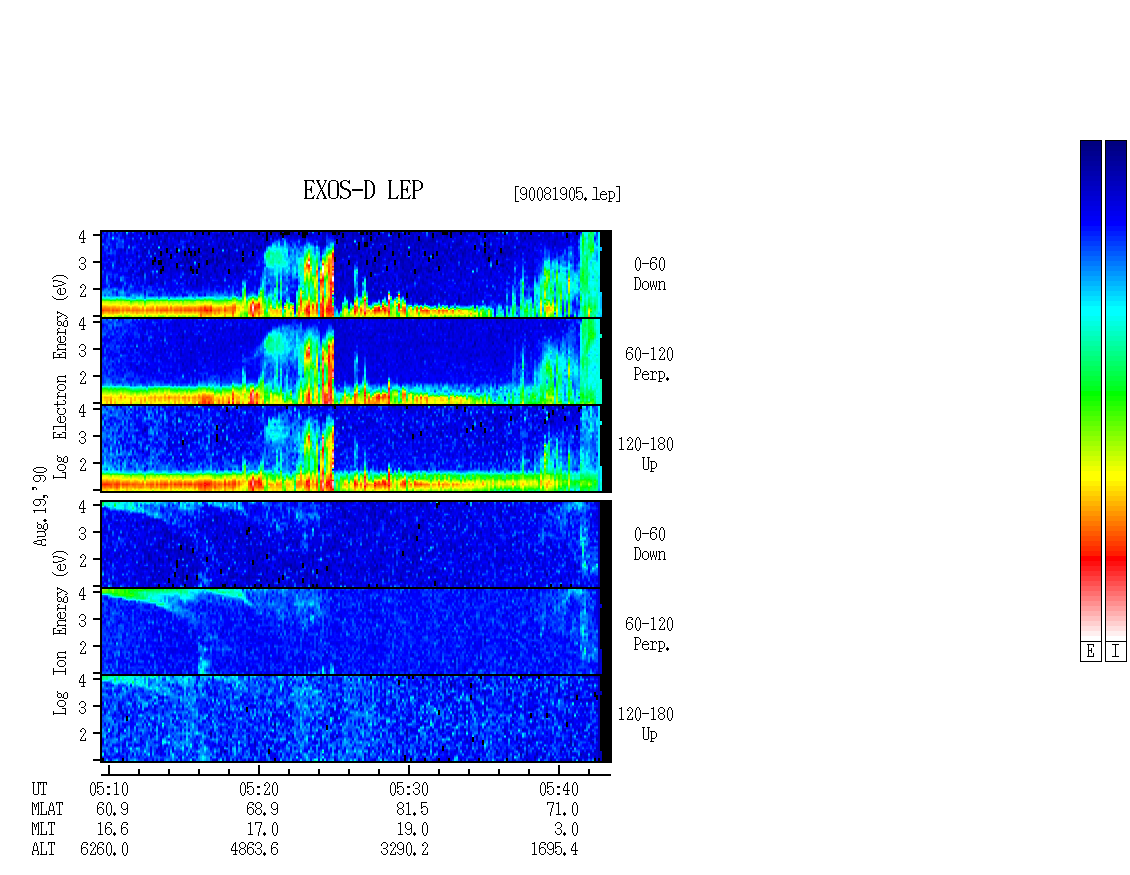Click the 120-180 Up label beside the electron panel
The height and width of the screenshot is (875, 1130).
pos(646,454)
